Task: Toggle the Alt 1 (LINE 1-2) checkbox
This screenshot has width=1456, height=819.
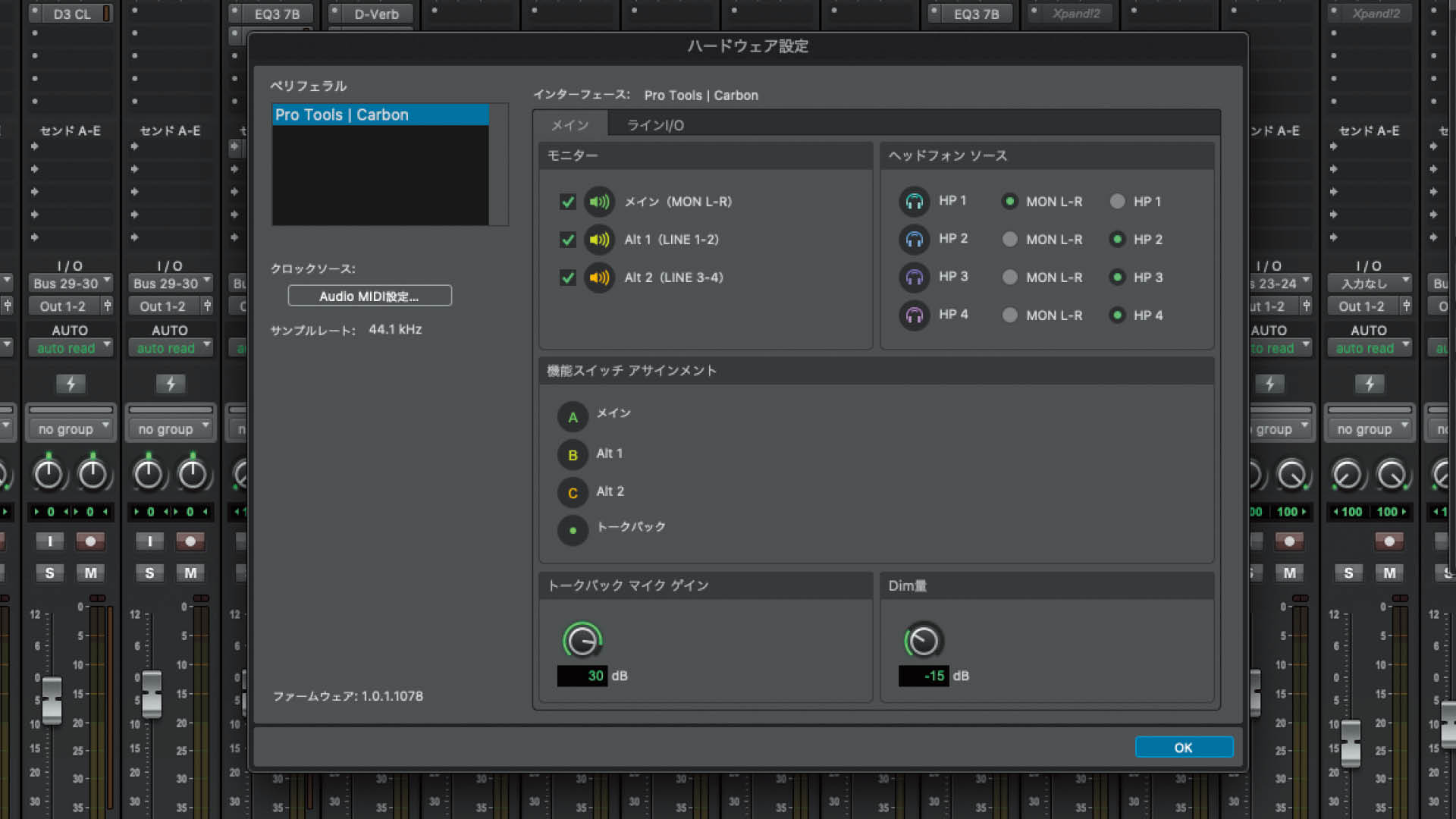Action: 567,240
